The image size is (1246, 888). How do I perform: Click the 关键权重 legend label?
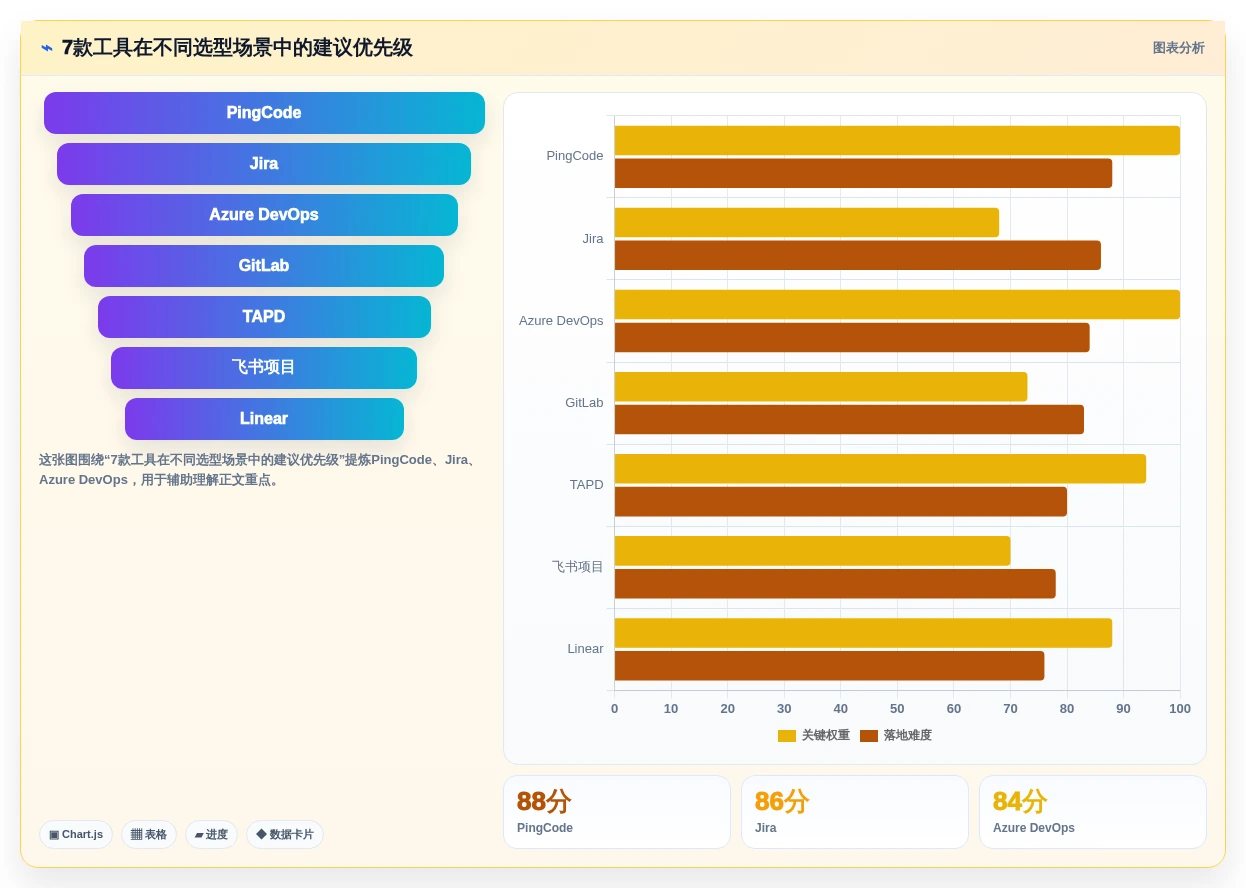pos(826,735)
